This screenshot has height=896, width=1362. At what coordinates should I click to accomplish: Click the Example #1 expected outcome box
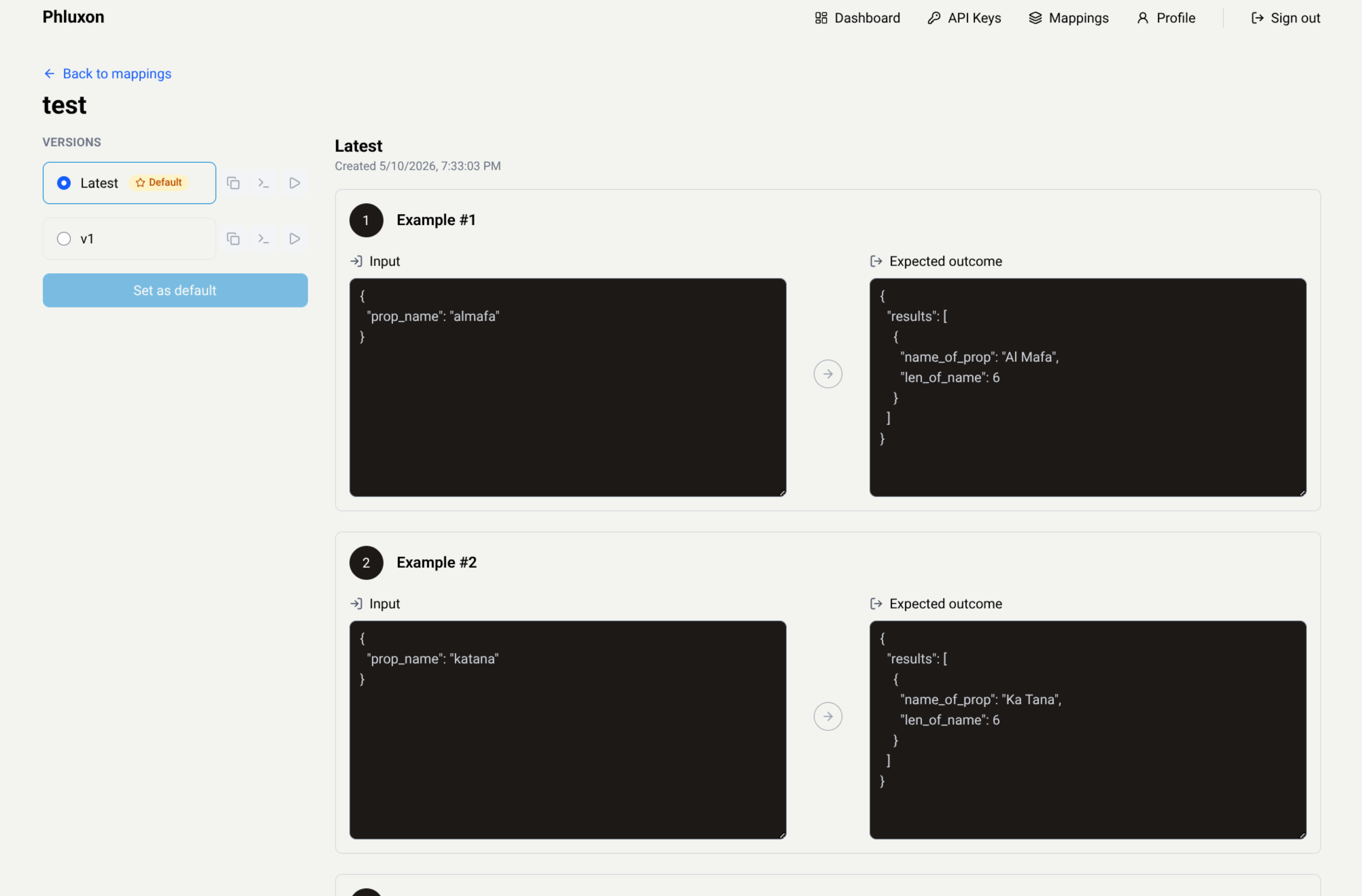click(1088, 387)
